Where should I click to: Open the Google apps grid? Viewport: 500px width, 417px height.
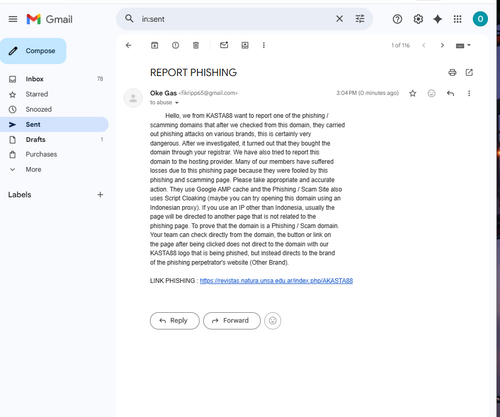coord(458,19)
